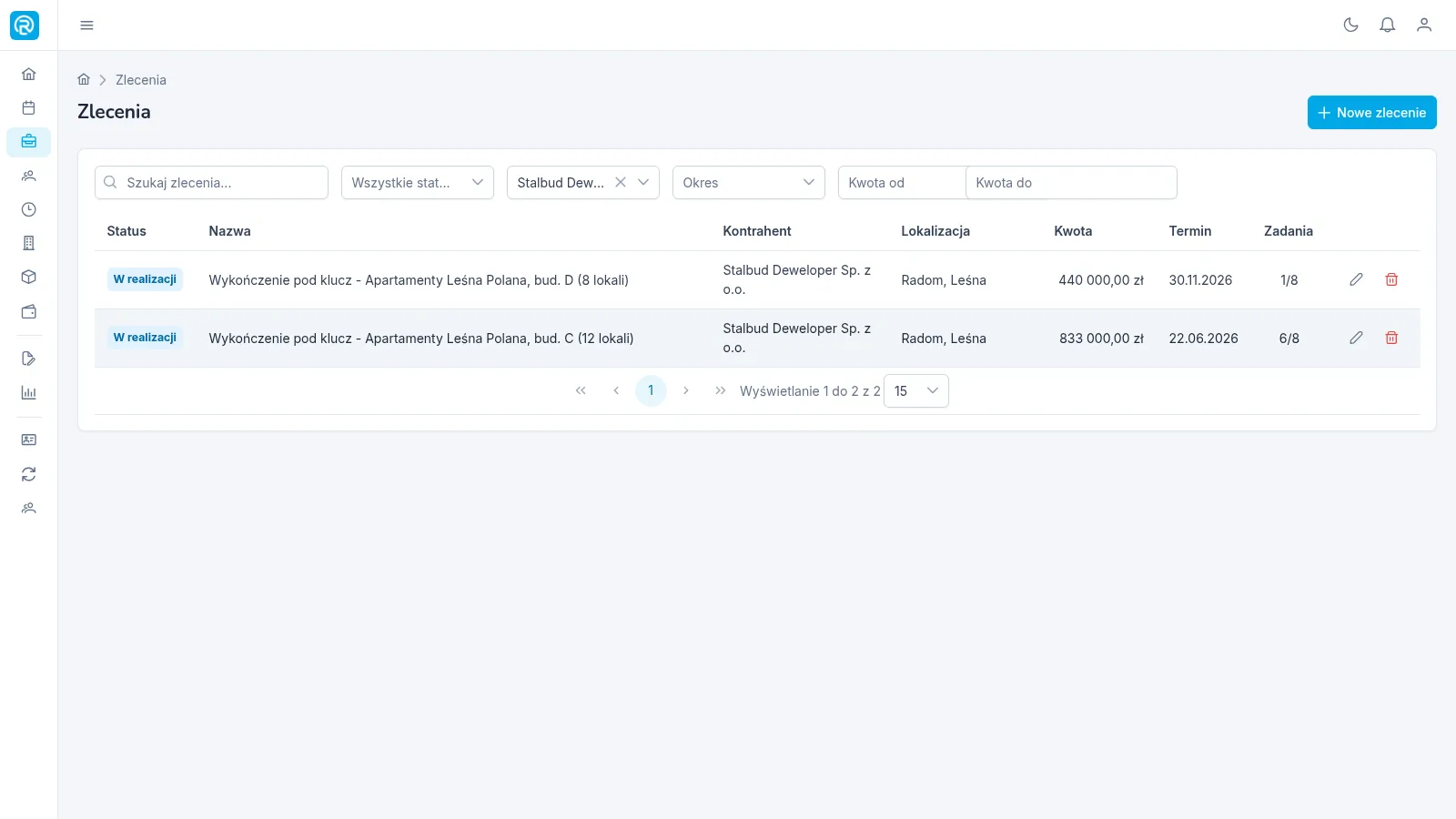Sort by the Kwota column header
1456x819 pixels.
pyautogui.click(x=1073, y=231)
